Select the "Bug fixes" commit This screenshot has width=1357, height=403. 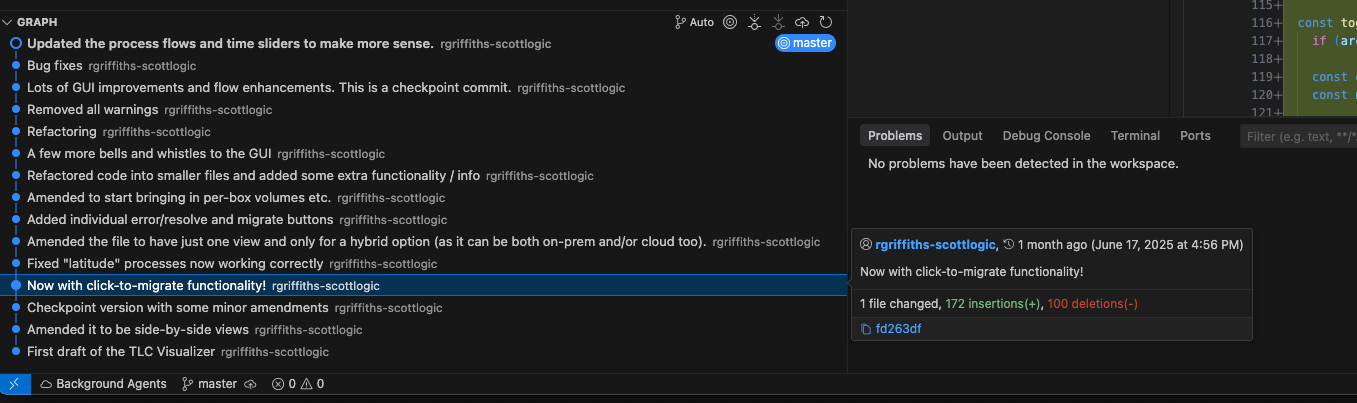coord(424,66)
